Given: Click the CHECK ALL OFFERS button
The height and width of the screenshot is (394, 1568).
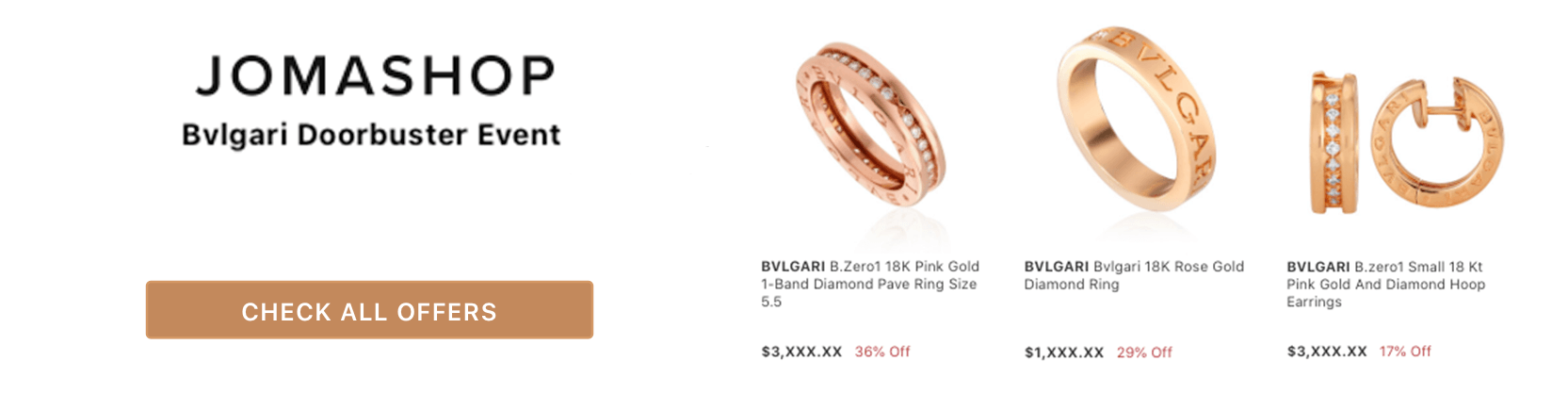Looking at the screenshot, I should (x=369, y=309).
